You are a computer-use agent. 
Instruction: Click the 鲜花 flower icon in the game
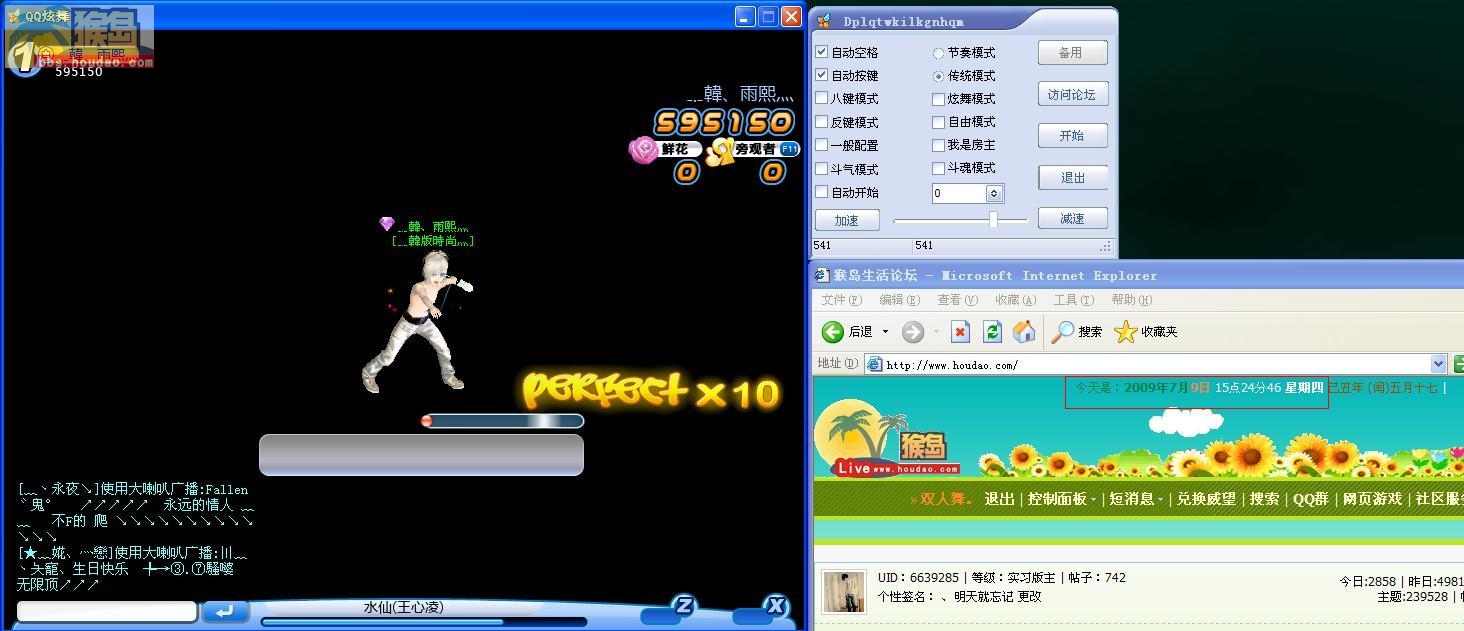pyautogui.click(x=643, y=149)
